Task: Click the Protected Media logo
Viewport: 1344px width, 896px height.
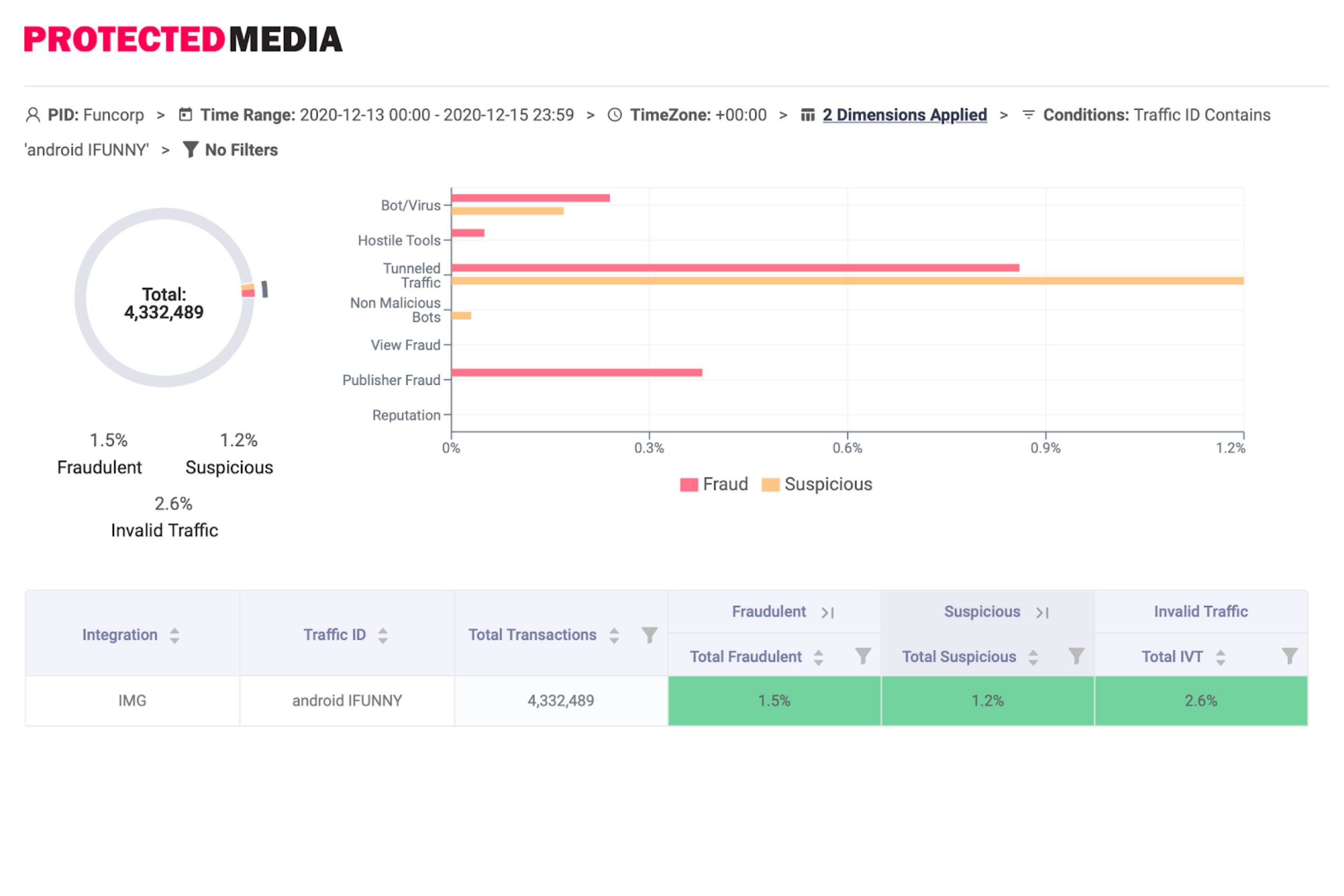Action: tap(183, 40)
